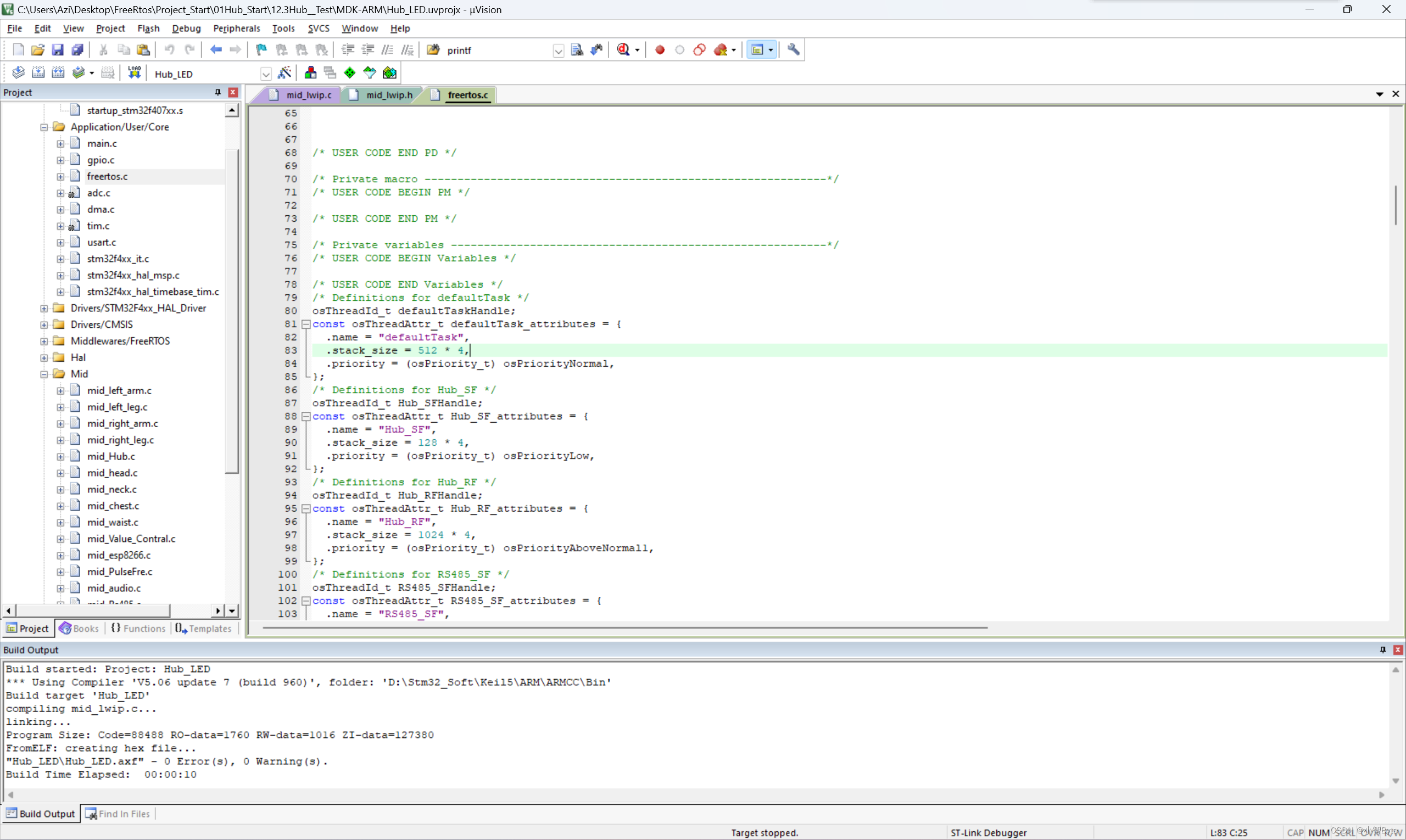Open the Hub_LED target dropdown
1406x840 pixels.
pyautogui.click(x=266, y=74)
